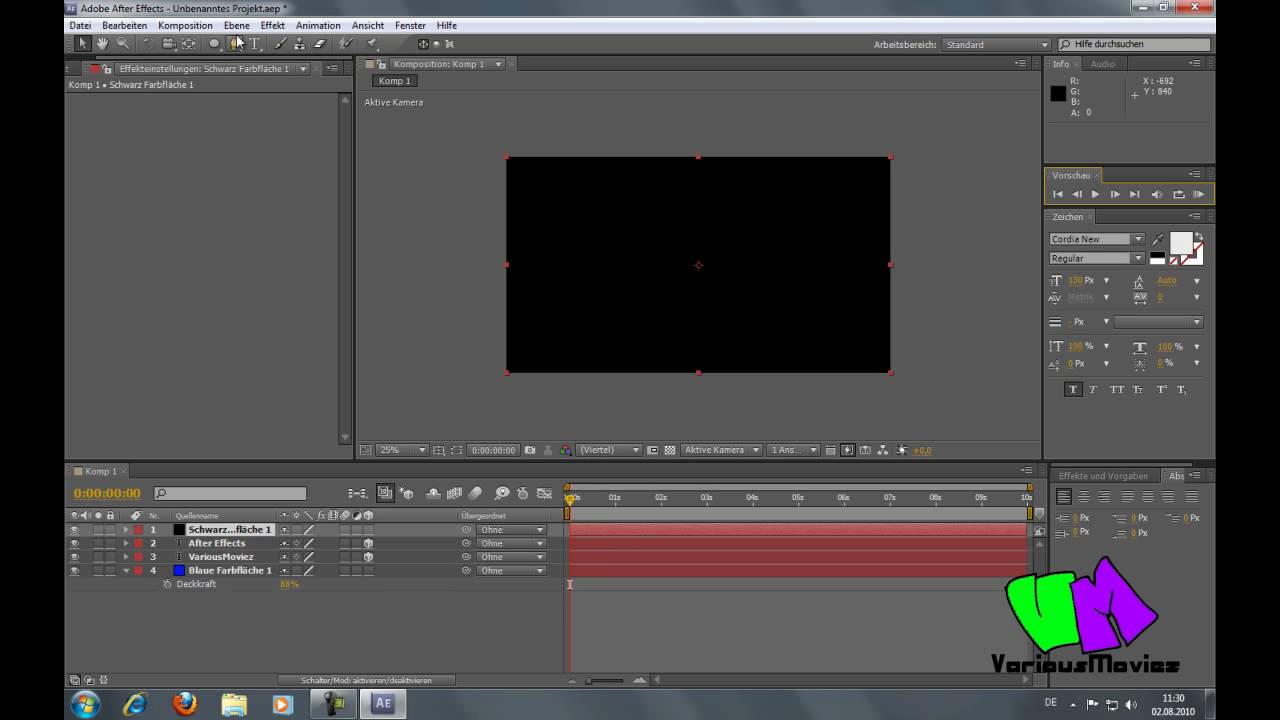Select the Text tool

pyautogui.click(x=254, y=44)
